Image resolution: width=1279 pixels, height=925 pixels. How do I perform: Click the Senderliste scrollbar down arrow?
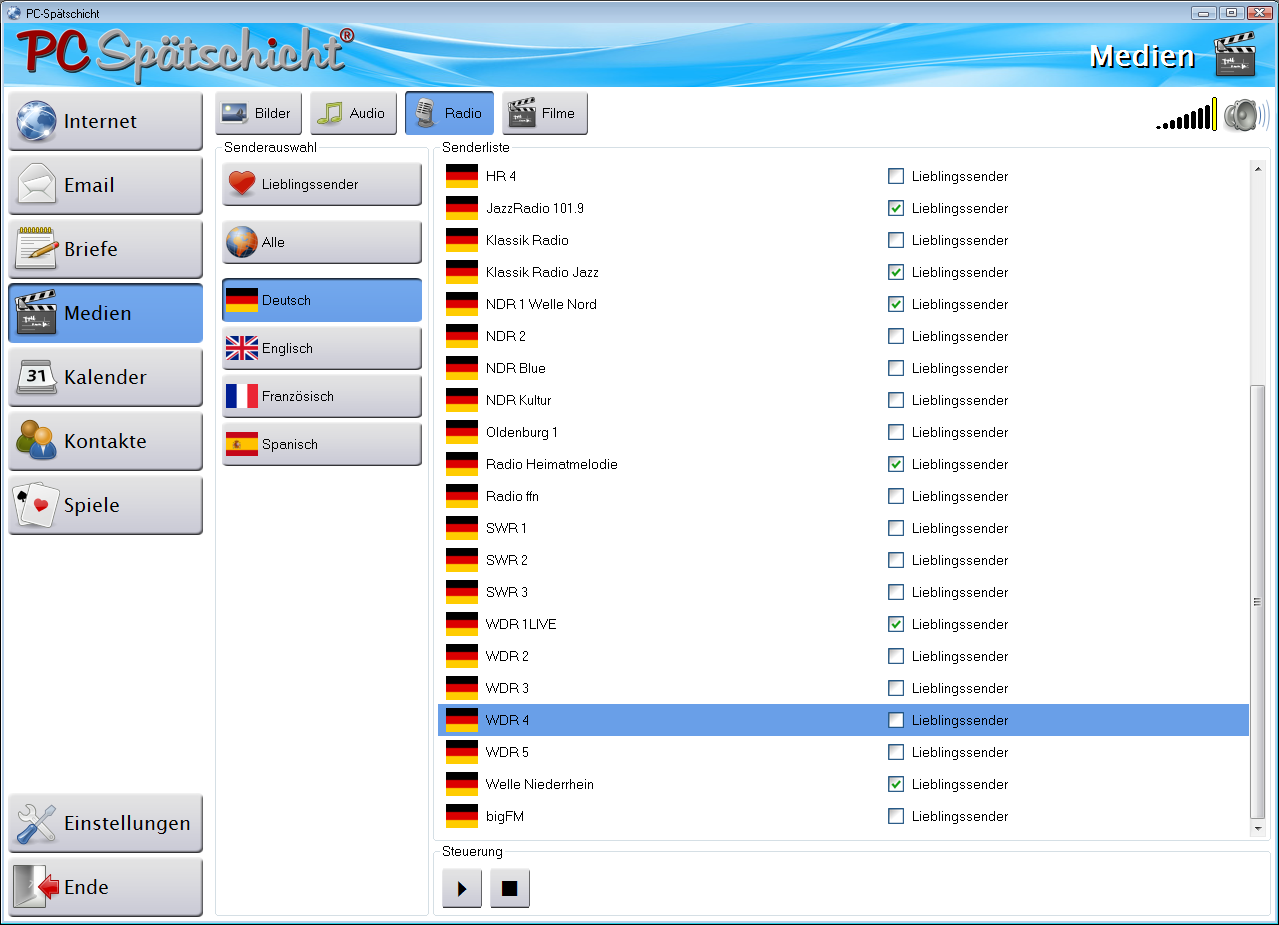(x=1258, y=828)
